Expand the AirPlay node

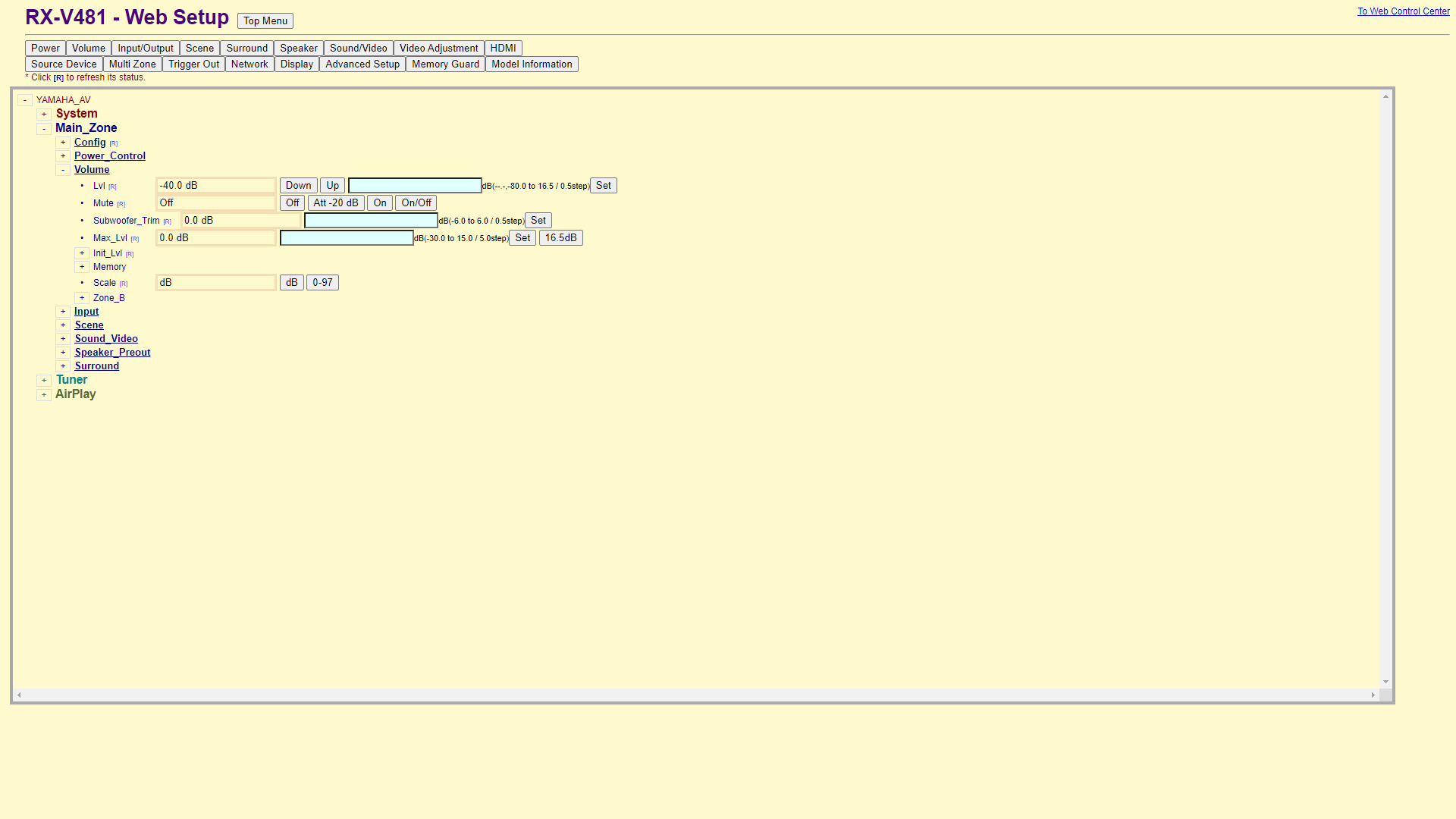click(44, 394)
